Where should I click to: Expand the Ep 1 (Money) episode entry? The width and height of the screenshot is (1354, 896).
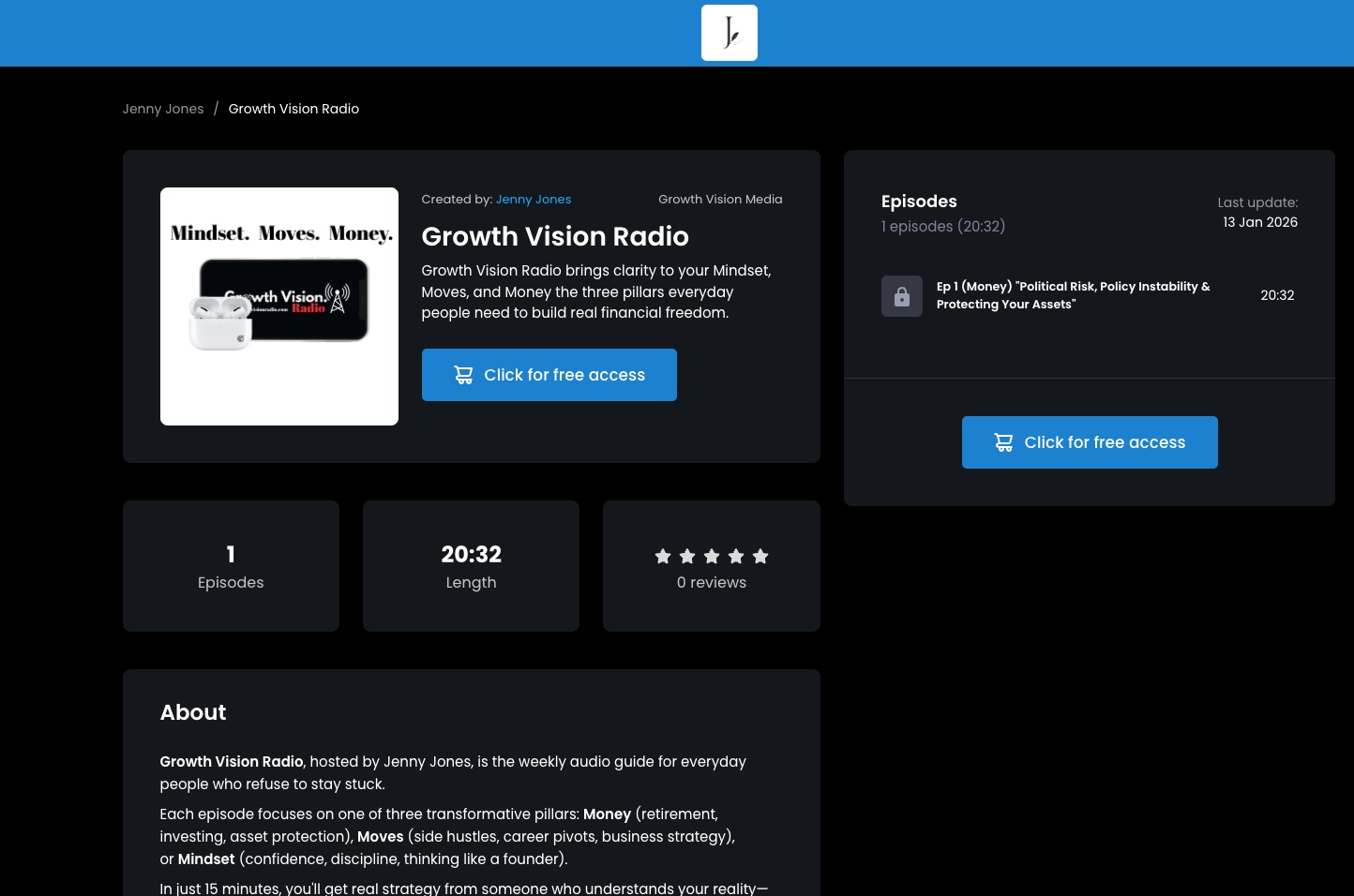tap(1073, 295)
